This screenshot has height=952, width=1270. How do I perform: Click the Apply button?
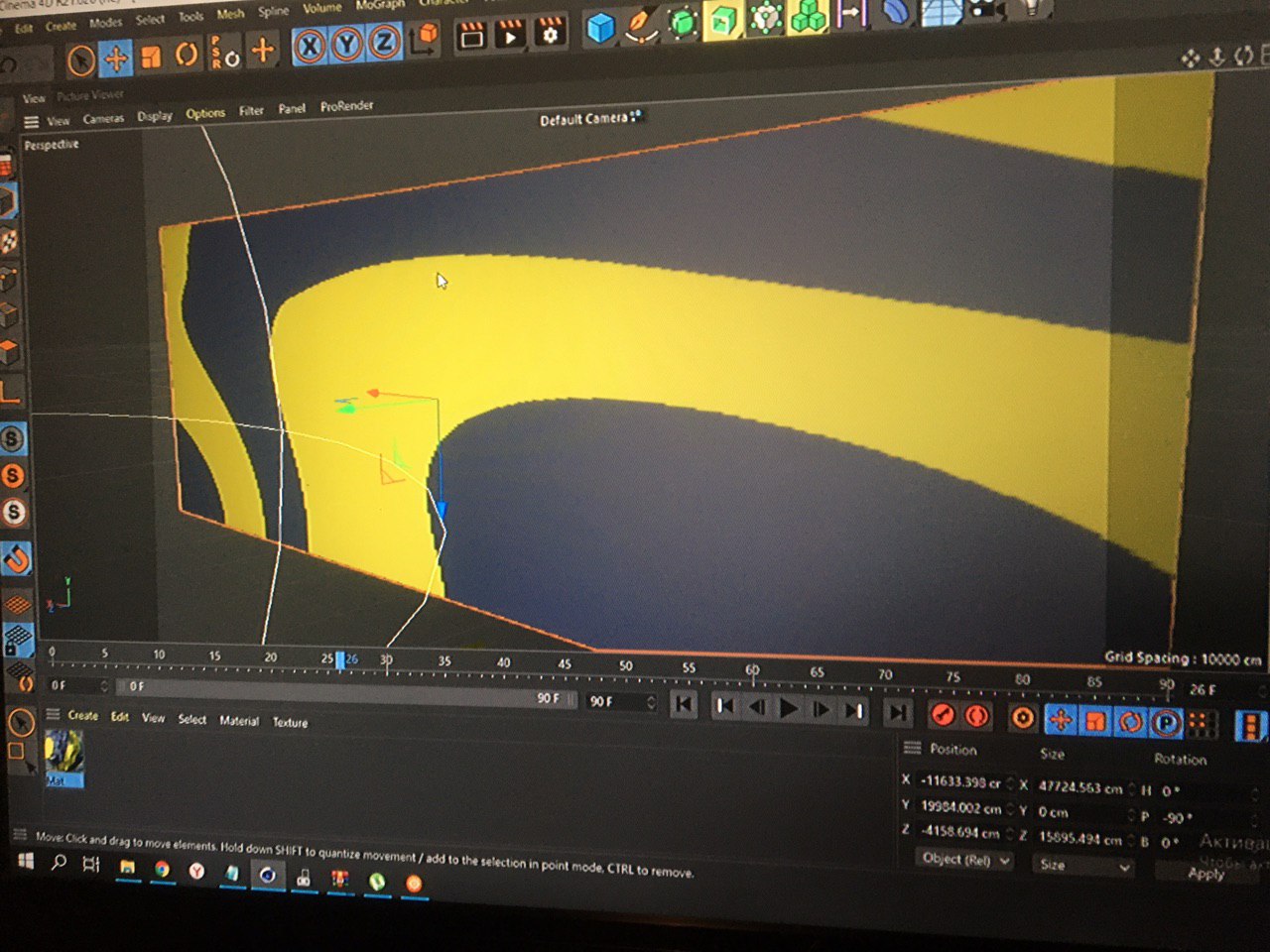pyautogui.click(x=1206, y=873)
